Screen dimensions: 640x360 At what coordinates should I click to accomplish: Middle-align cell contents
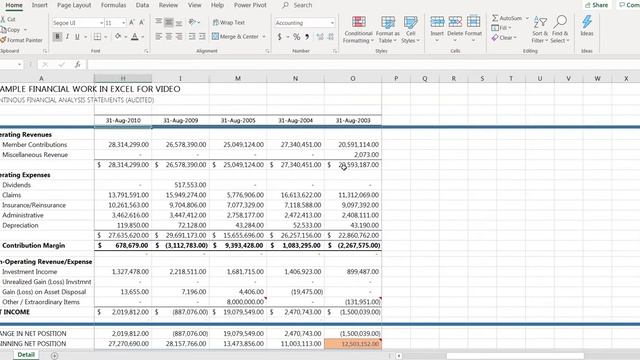tap(169, 22)
